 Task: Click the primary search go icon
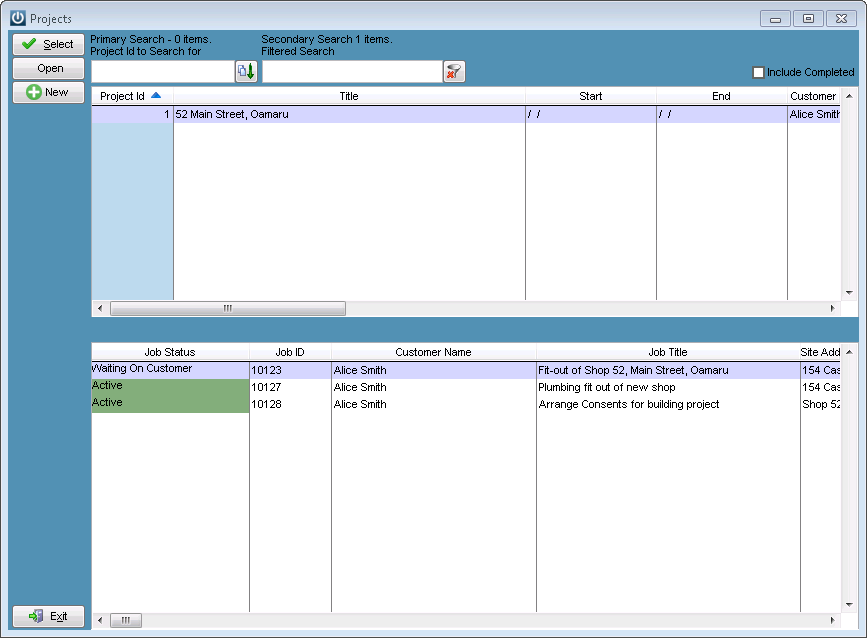coord(246,72)
